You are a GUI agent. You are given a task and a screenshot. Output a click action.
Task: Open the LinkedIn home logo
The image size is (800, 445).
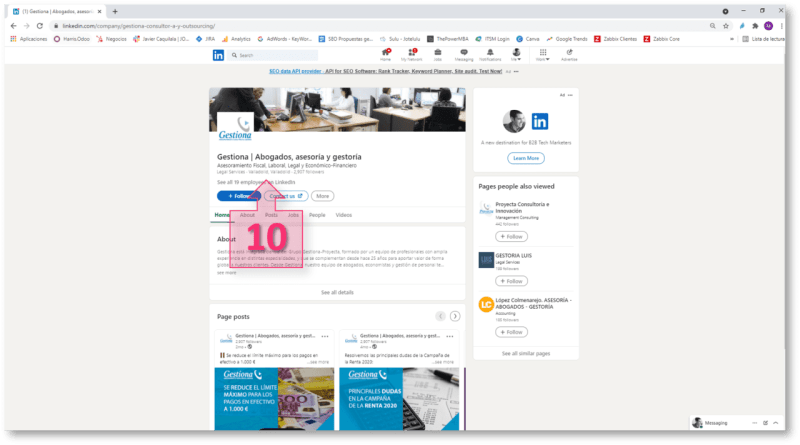click(218, 55)
